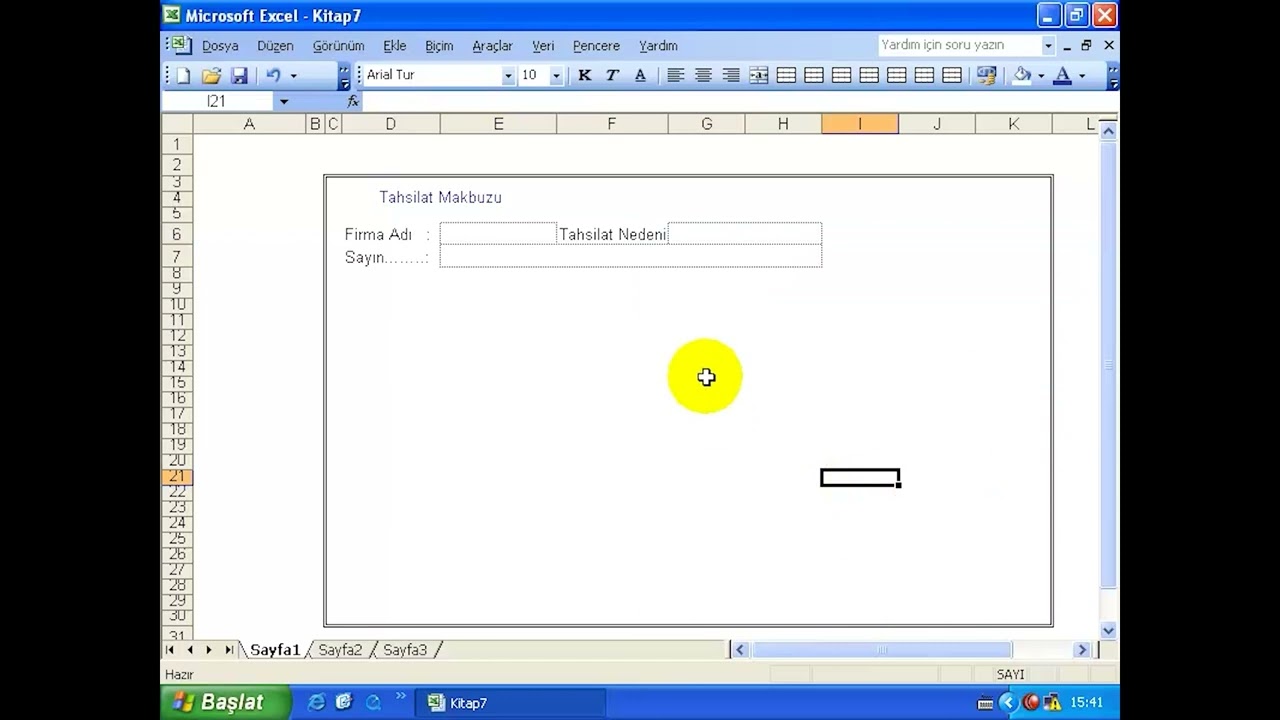
Task: Click the vertical scrollbar down arrow
Action: pyautogui.click(x=1108, y=631)
